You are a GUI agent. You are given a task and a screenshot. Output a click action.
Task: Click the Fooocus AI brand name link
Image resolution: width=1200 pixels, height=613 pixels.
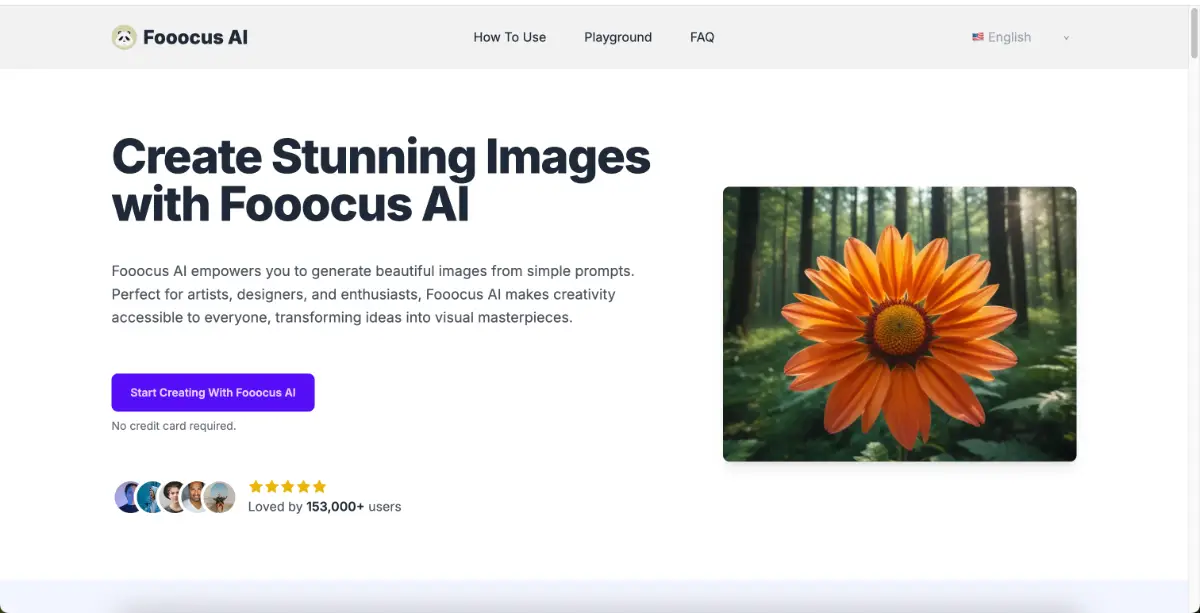195,36
